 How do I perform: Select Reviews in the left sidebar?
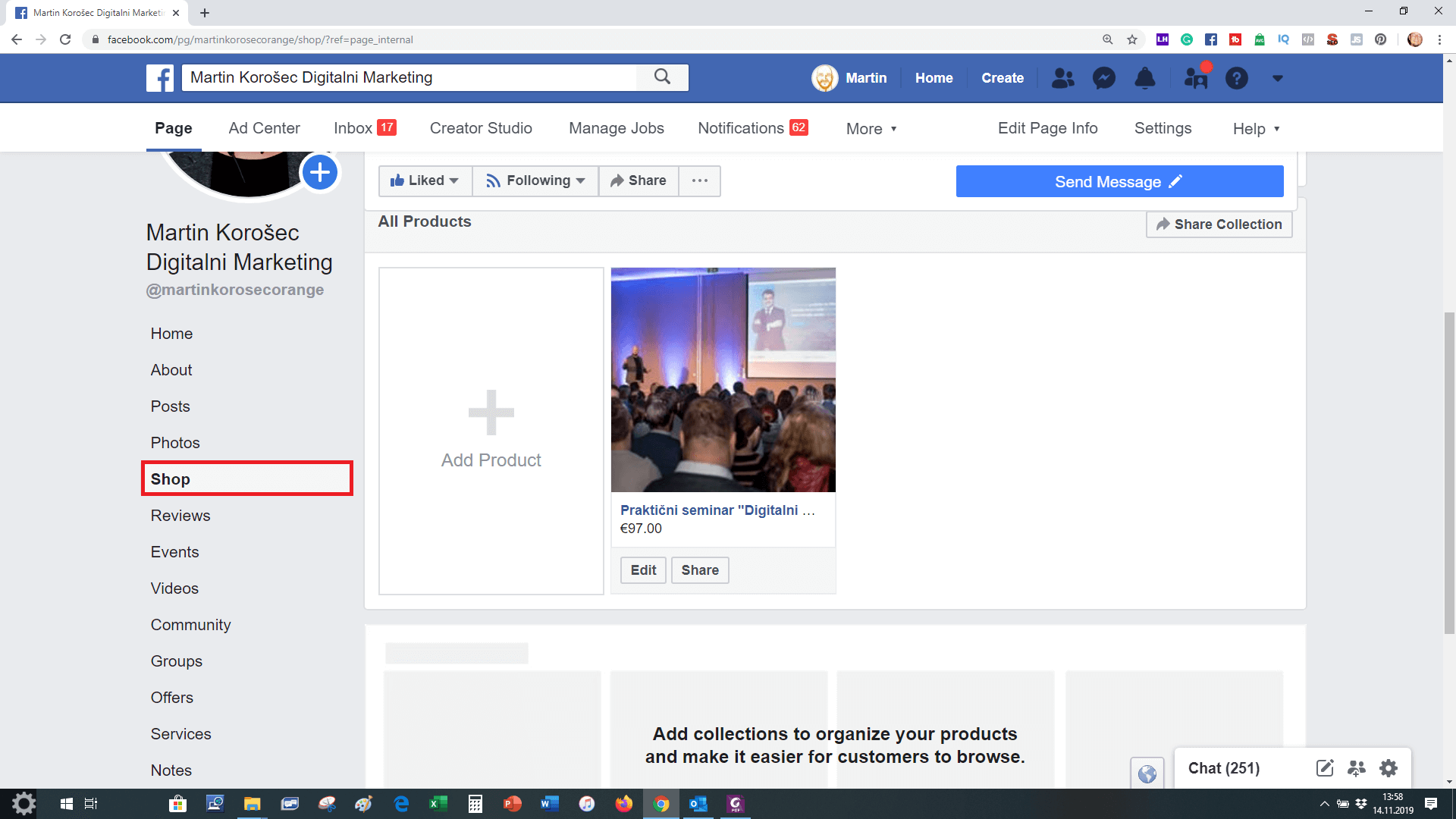coord(180,516)
